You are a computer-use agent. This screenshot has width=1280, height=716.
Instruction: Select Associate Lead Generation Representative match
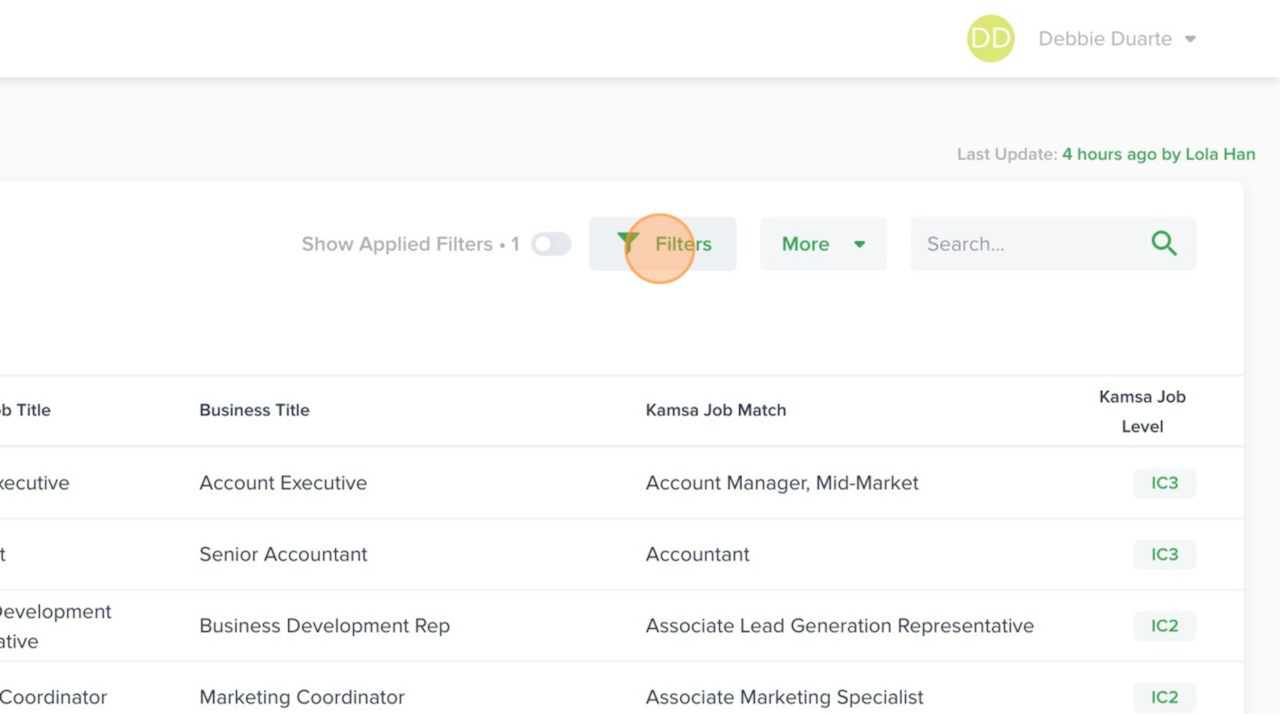[840, 626]
